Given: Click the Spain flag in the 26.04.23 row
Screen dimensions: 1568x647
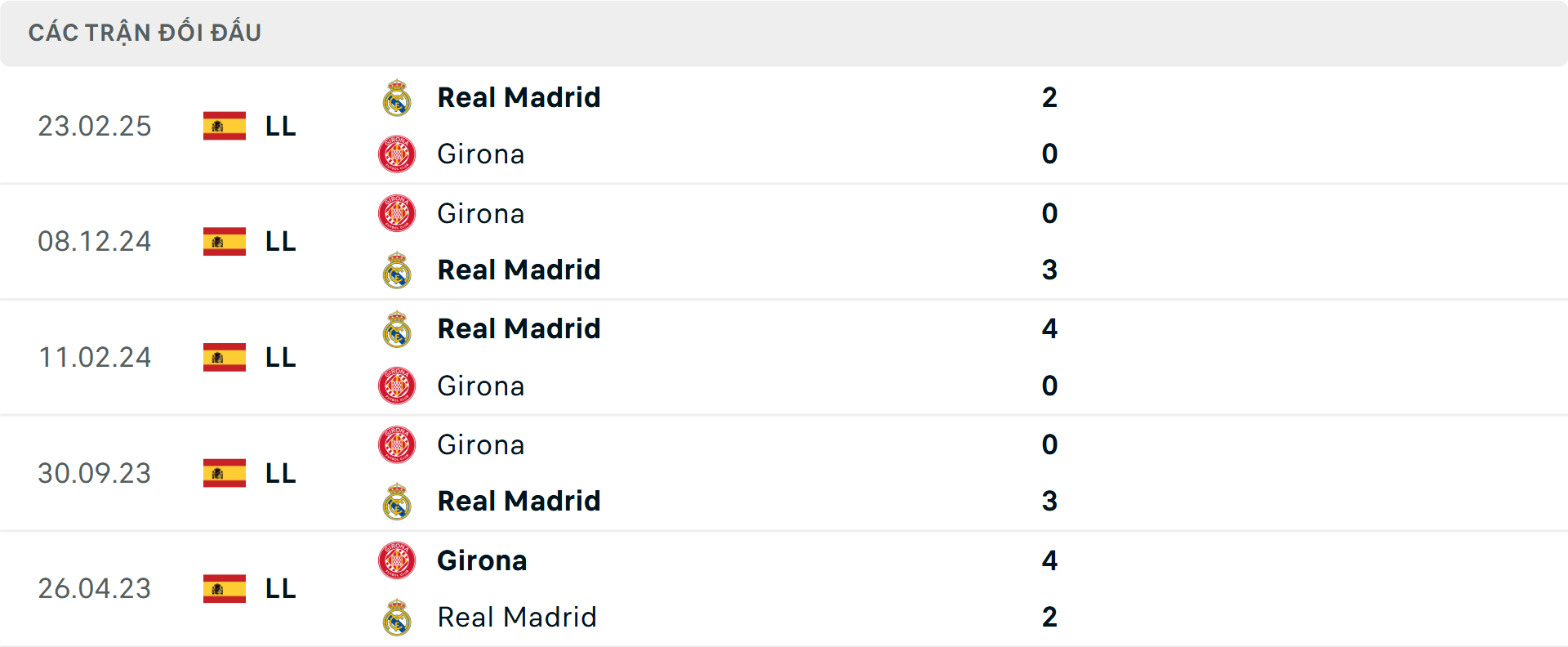Looking at the screenshot, I should click(x=224, y=588).
